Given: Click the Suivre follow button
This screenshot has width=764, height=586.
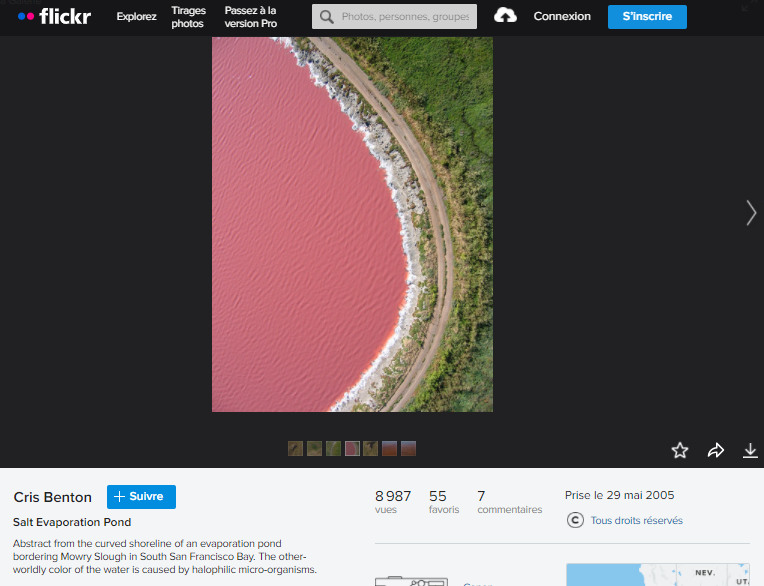Looking at the screenshot, I should (141, 496).
